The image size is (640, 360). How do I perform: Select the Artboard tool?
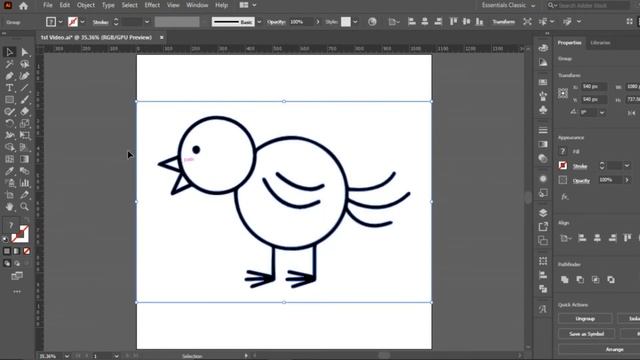click(9, 195)
